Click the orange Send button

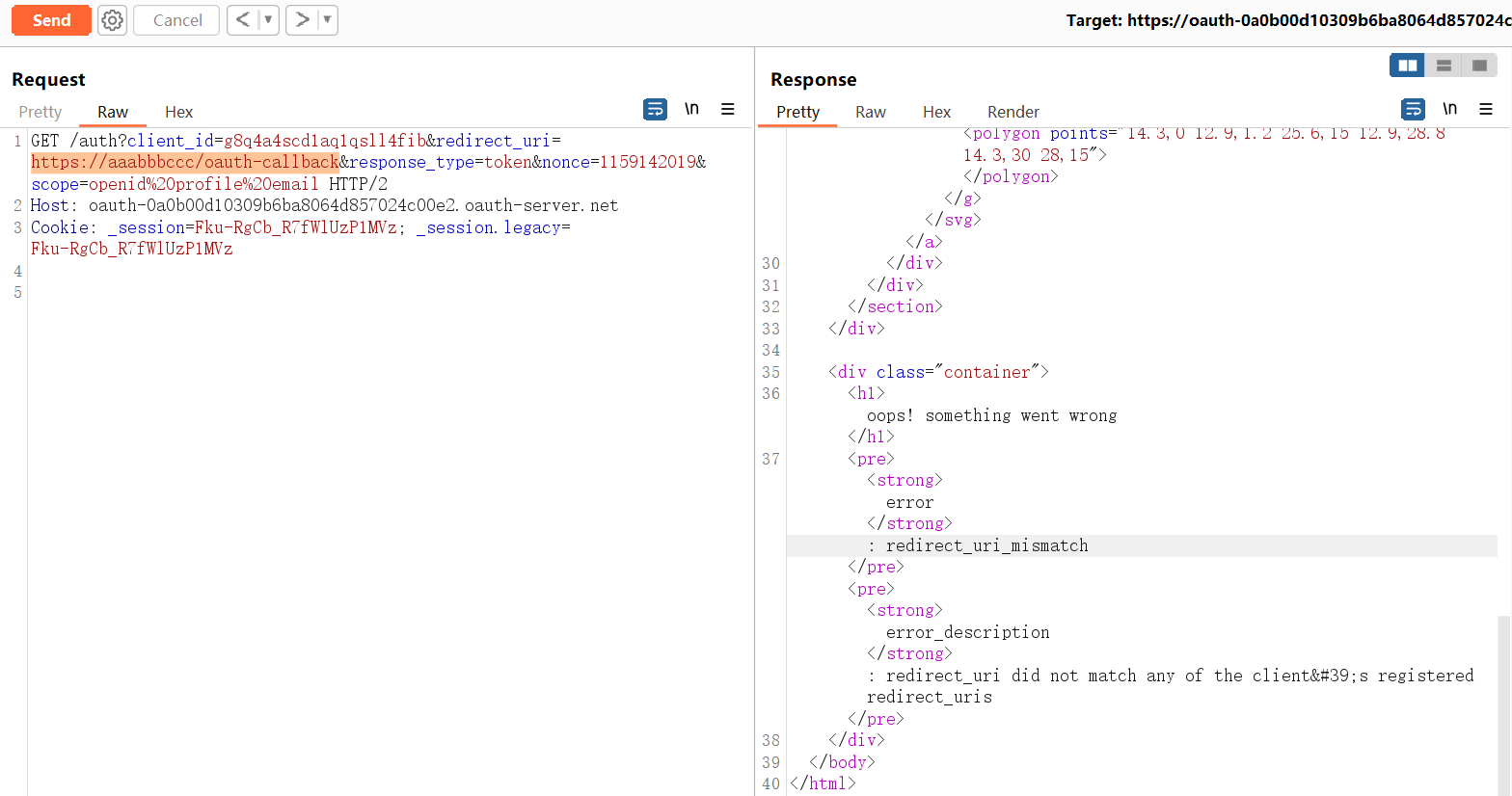pos(51,20)
